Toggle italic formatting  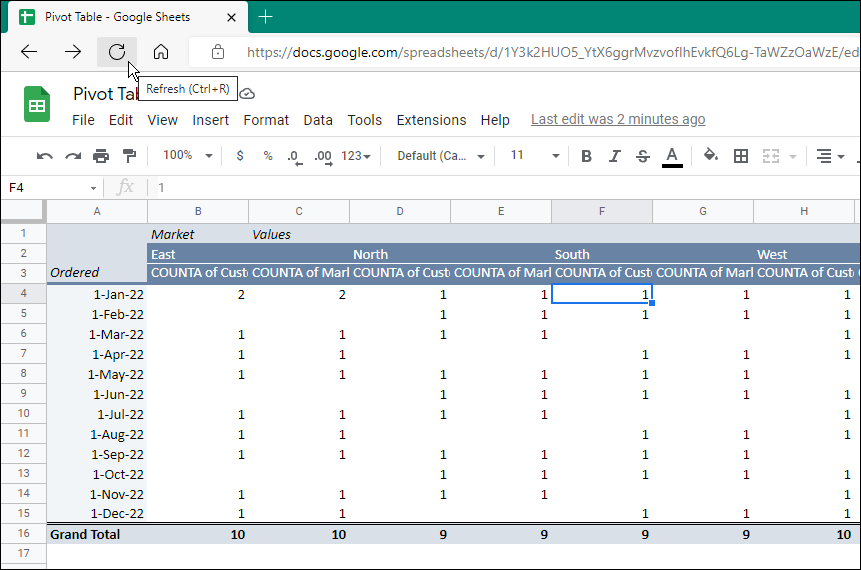point(614,156)
